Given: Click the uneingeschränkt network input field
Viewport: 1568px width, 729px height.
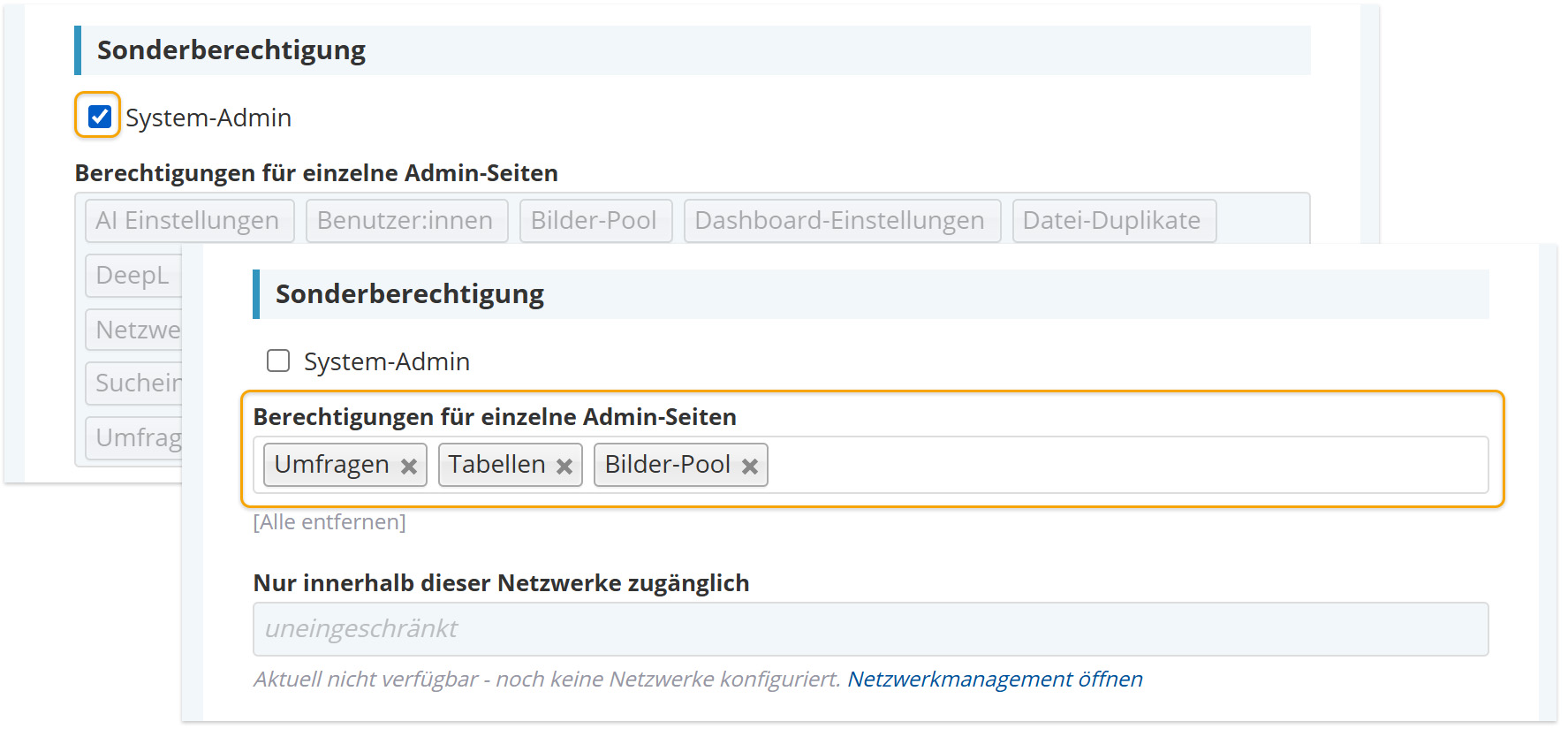Looking at the screenshot, I should point(870,629).
